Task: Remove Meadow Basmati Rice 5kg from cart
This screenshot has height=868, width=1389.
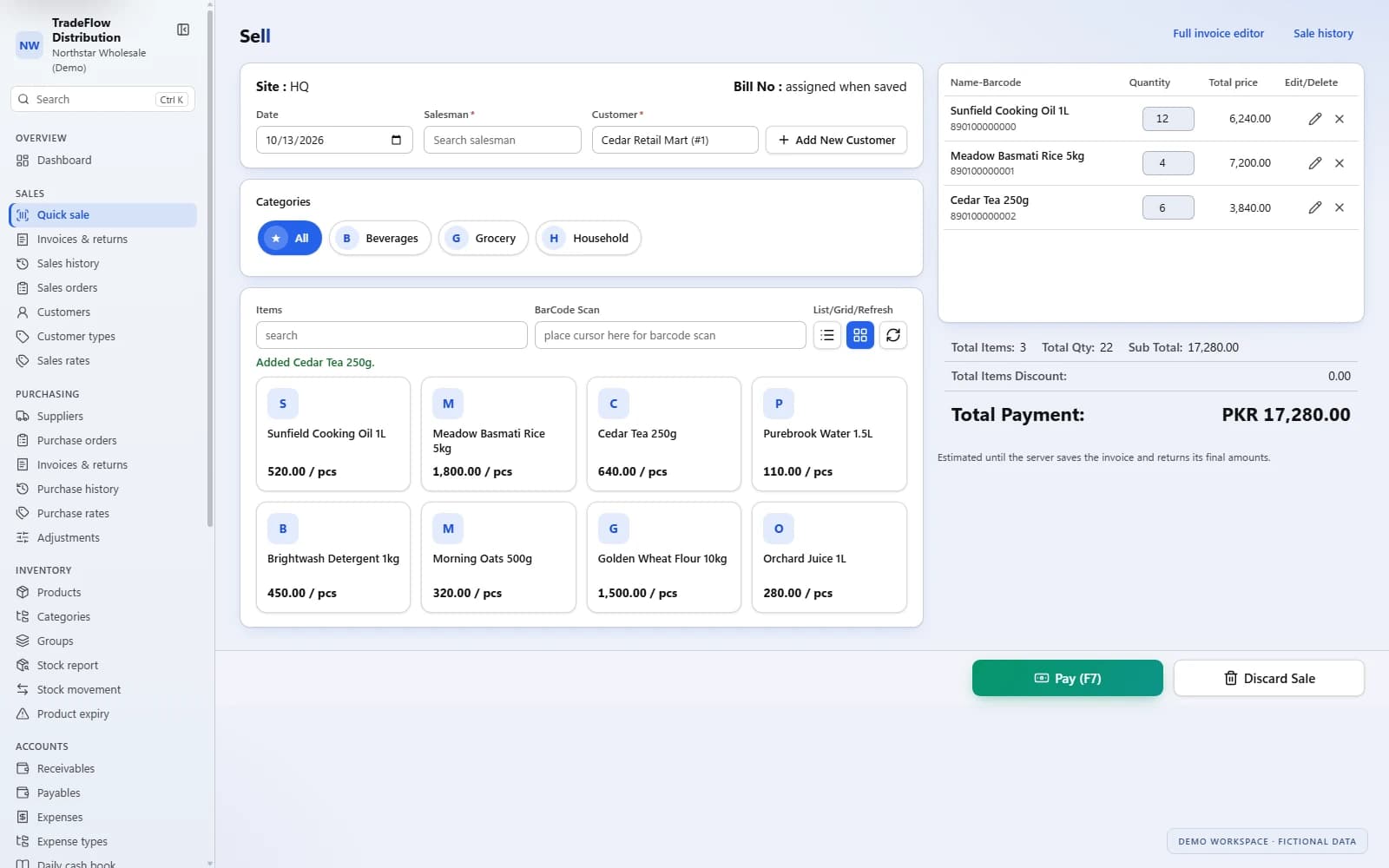Action: pos(1340,163)
